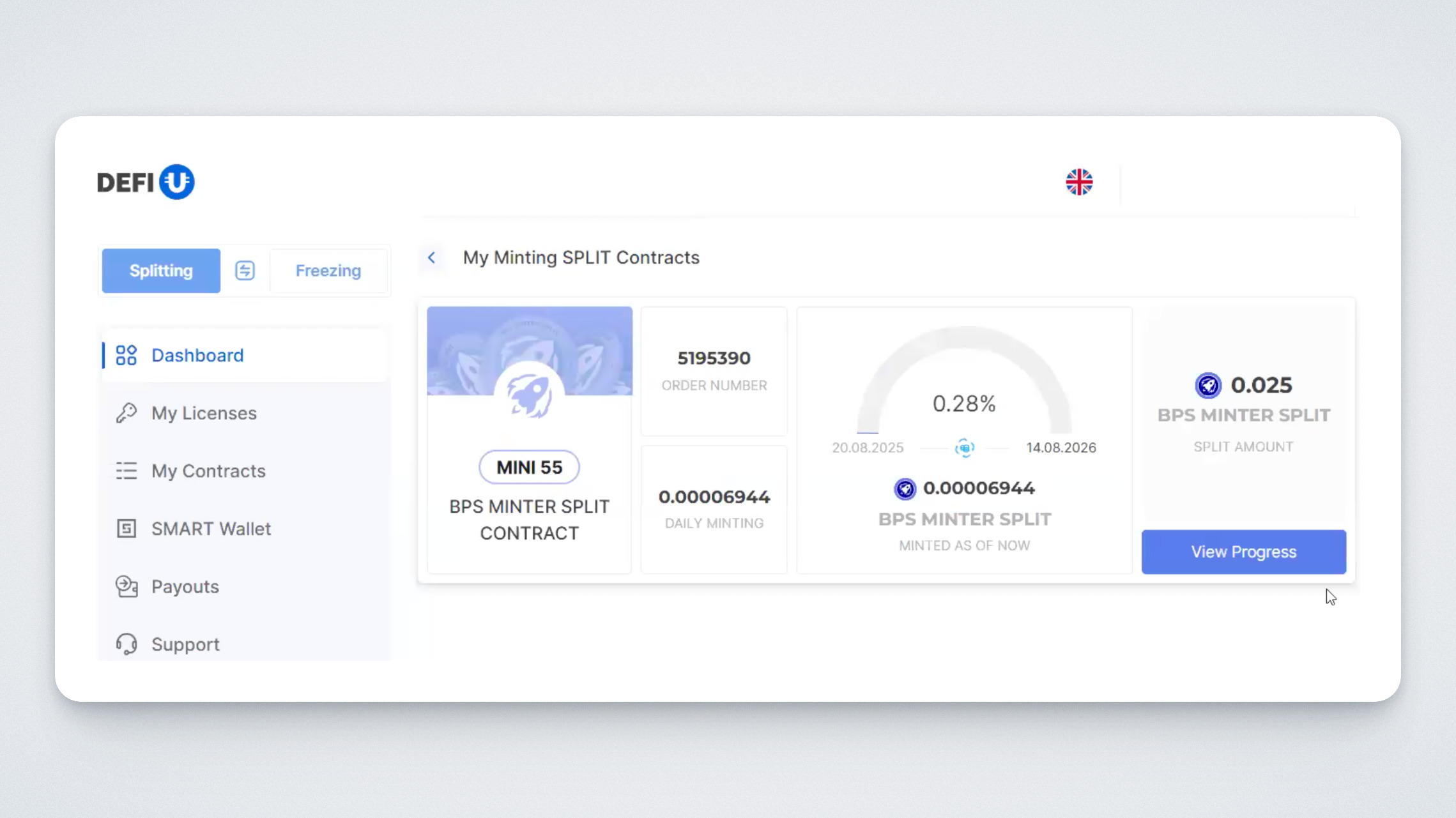Screen dimensions: 1456x818
Task: Click the SMART Wallet icon
Action: coord(126,529)
